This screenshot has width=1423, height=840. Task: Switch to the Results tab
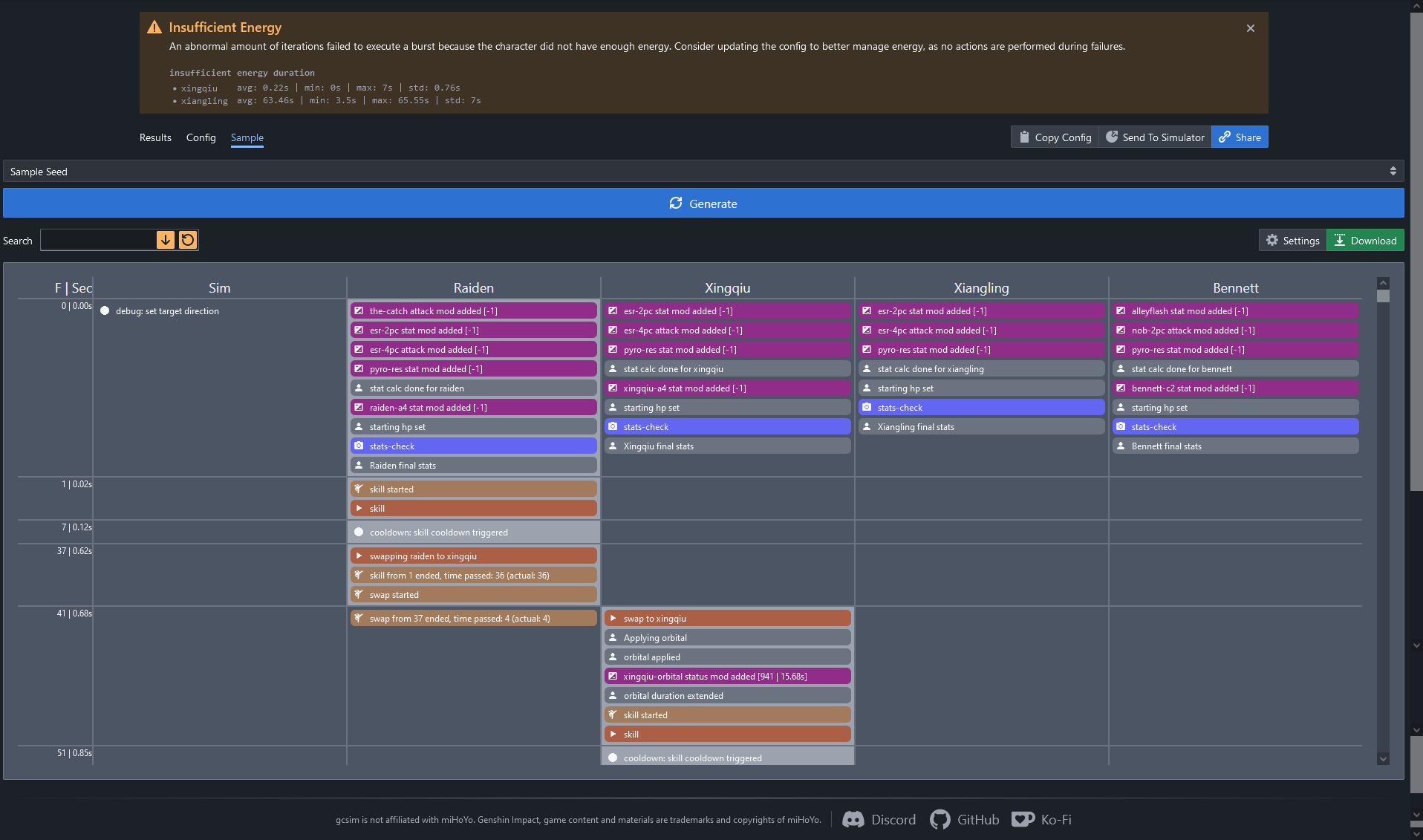pos(155,137)
